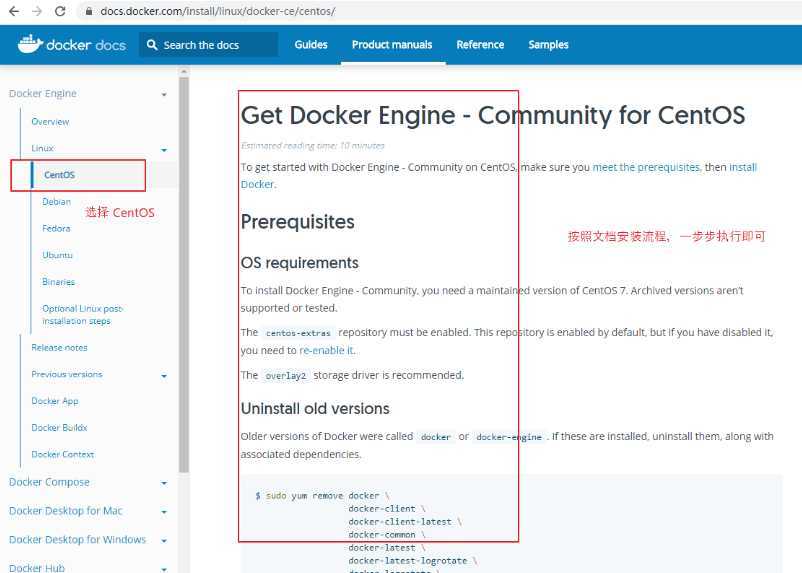Open Docker Compose in the sidebar
The width and height of the screenshot is (802, 573).
click(x=49, y=482)
